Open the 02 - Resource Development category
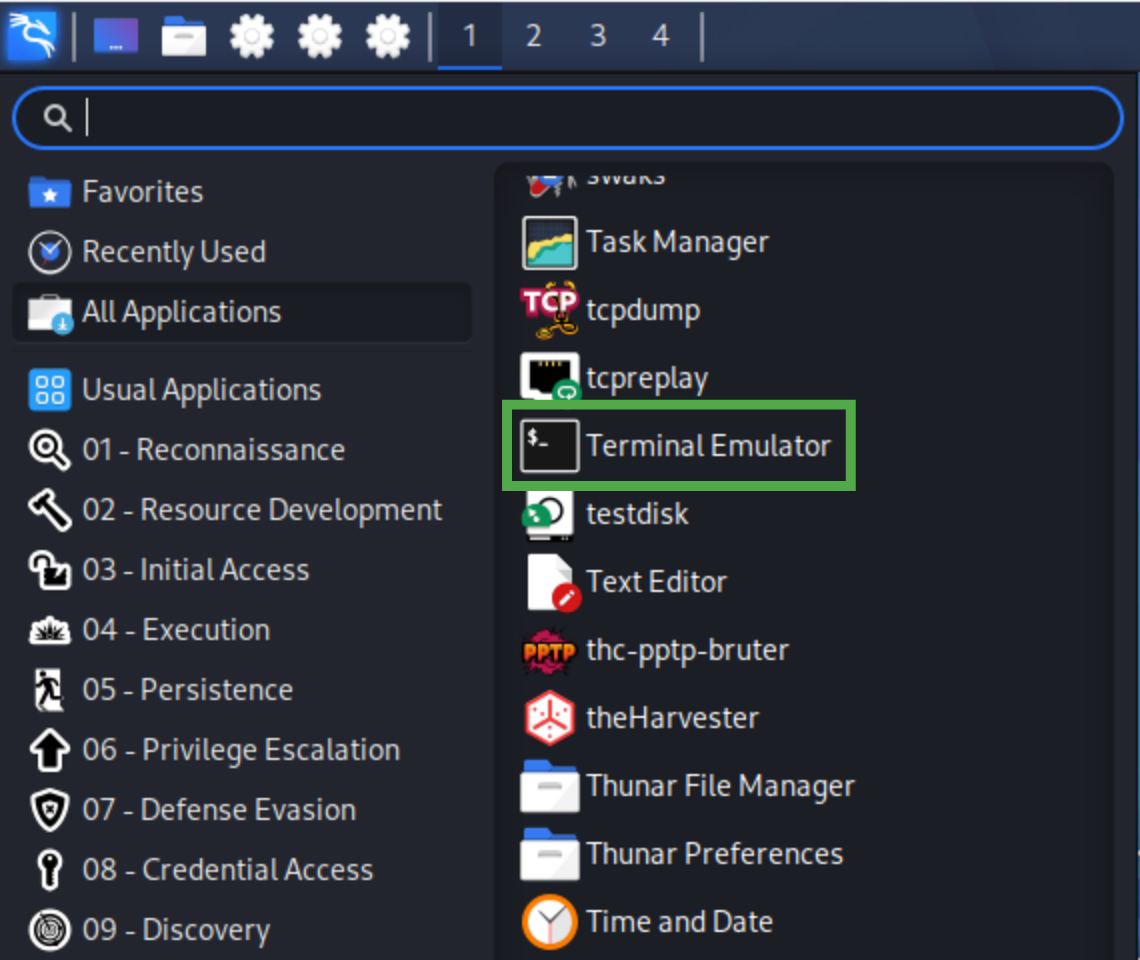The height and width of the screenshot is (960, 1140). (242, 510)
